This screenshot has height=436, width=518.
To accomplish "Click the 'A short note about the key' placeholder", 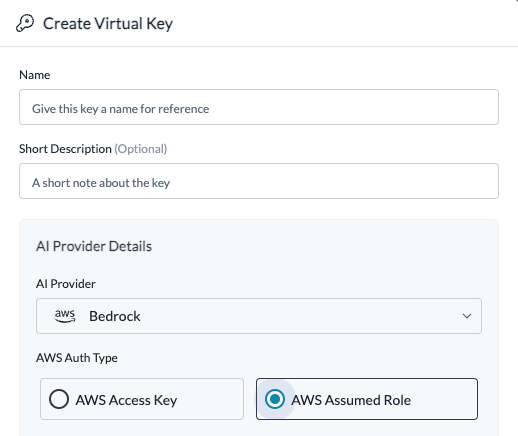I will pyautogui.click(x=101, y=183).
